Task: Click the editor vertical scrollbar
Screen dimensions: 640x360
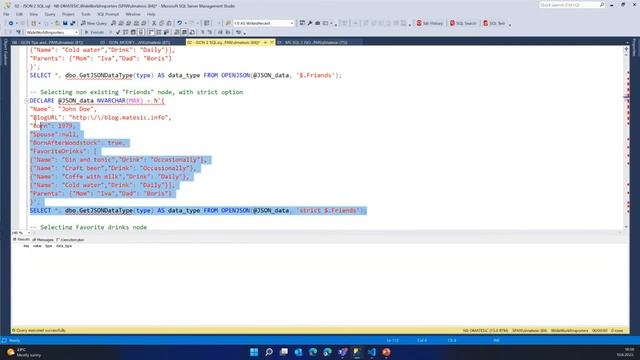Action: point(626,139)
